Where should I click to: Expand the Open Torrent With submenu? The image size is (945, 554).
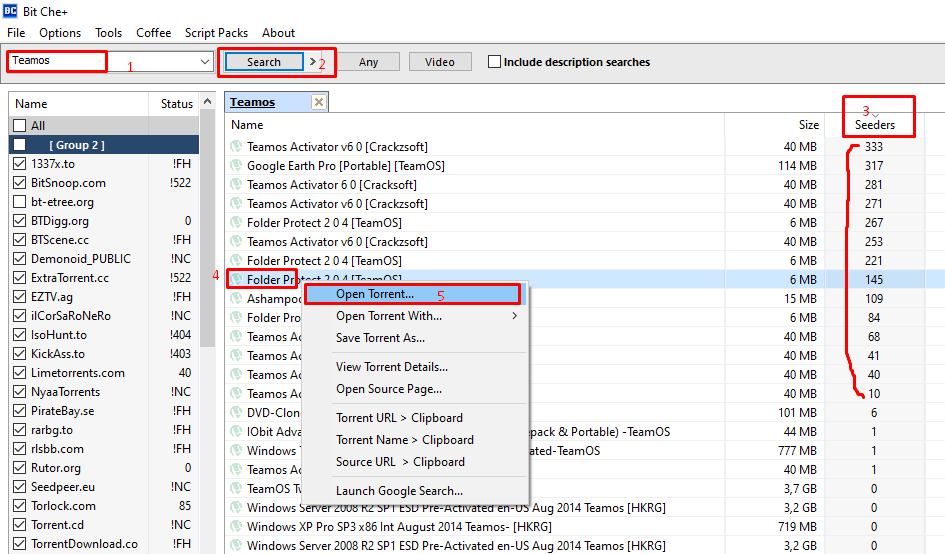(x=514, y=316)
